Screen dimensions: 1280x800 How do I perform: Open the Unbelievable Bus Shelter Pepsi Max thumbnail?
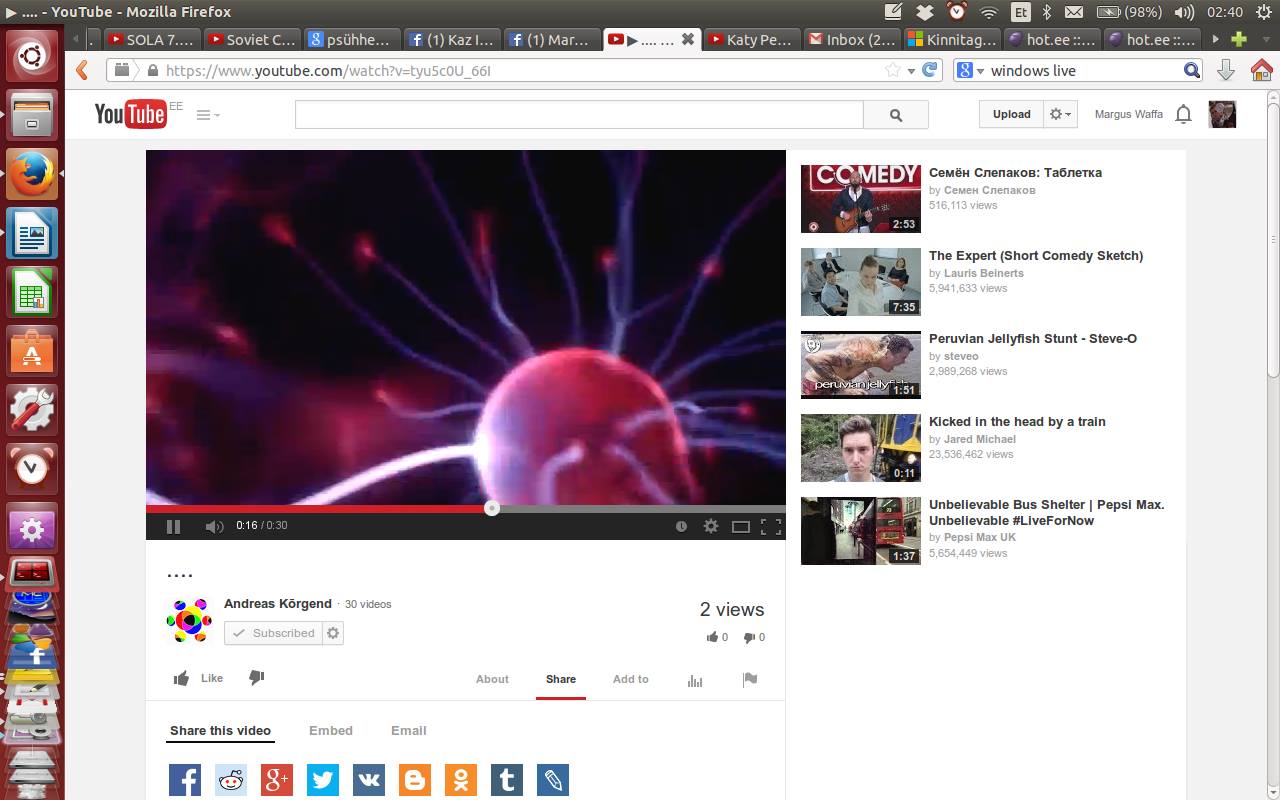pyautogui.click(x=861, y=531)
